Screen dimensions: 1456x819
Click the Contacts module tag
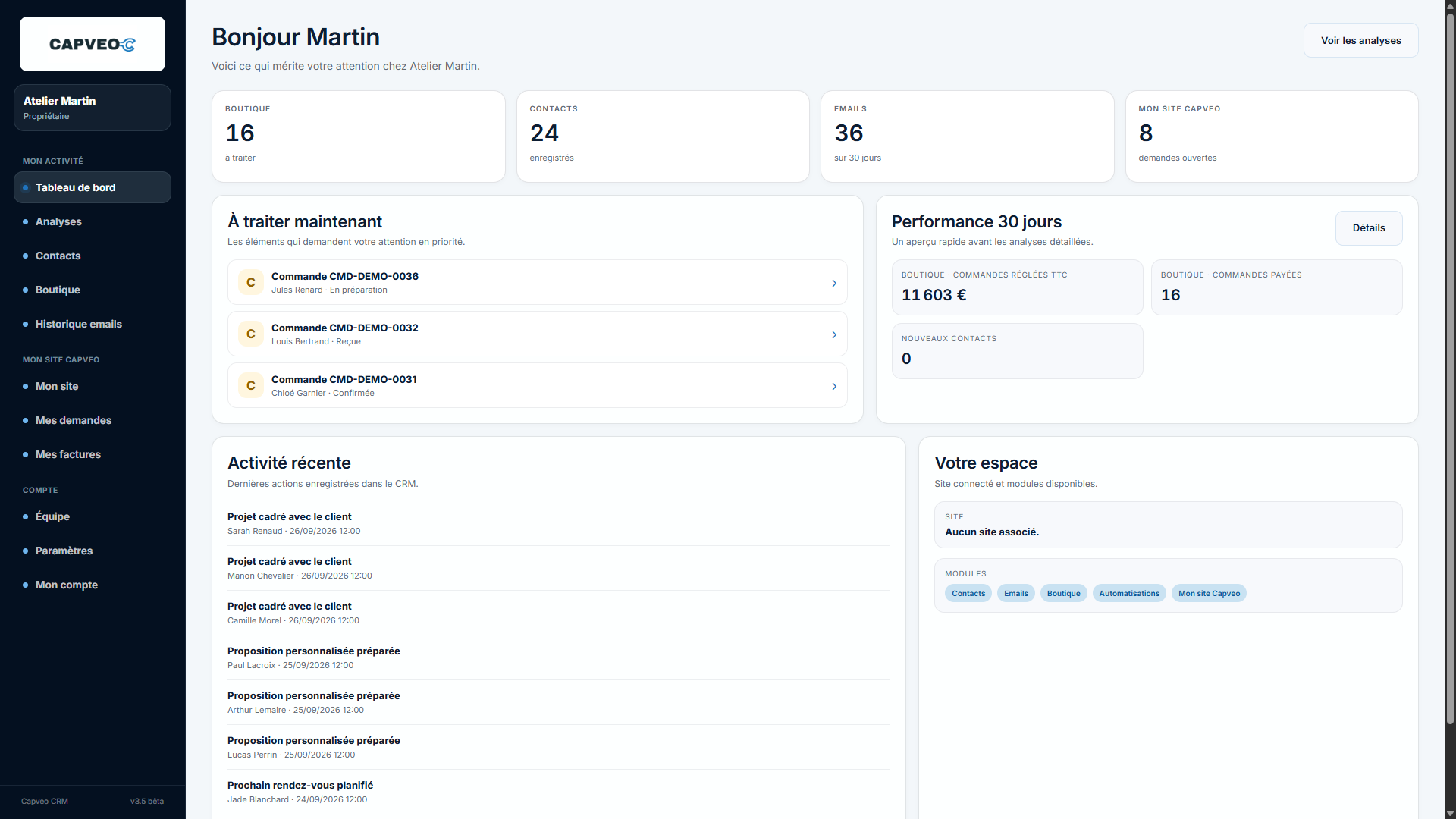pyautogui.click(x=968, y=593)
